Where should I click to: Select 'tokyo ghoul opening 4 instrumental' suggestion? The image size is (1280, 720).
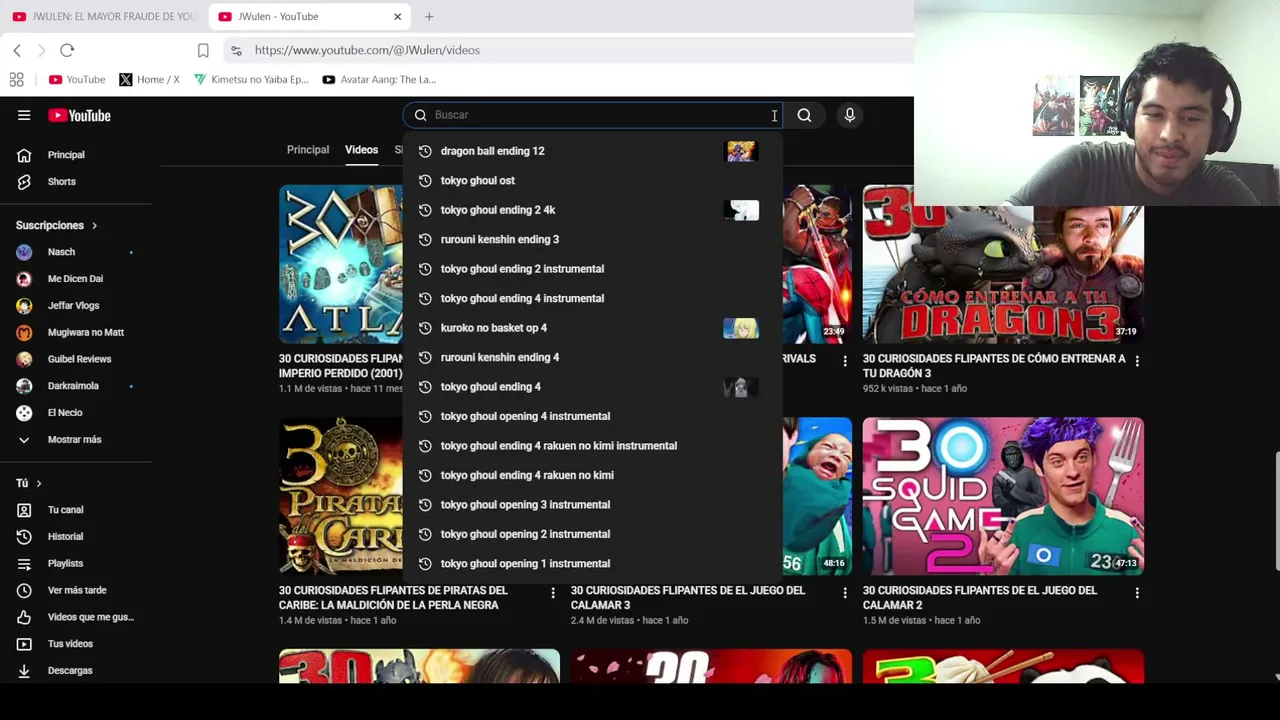click(593, 417)
